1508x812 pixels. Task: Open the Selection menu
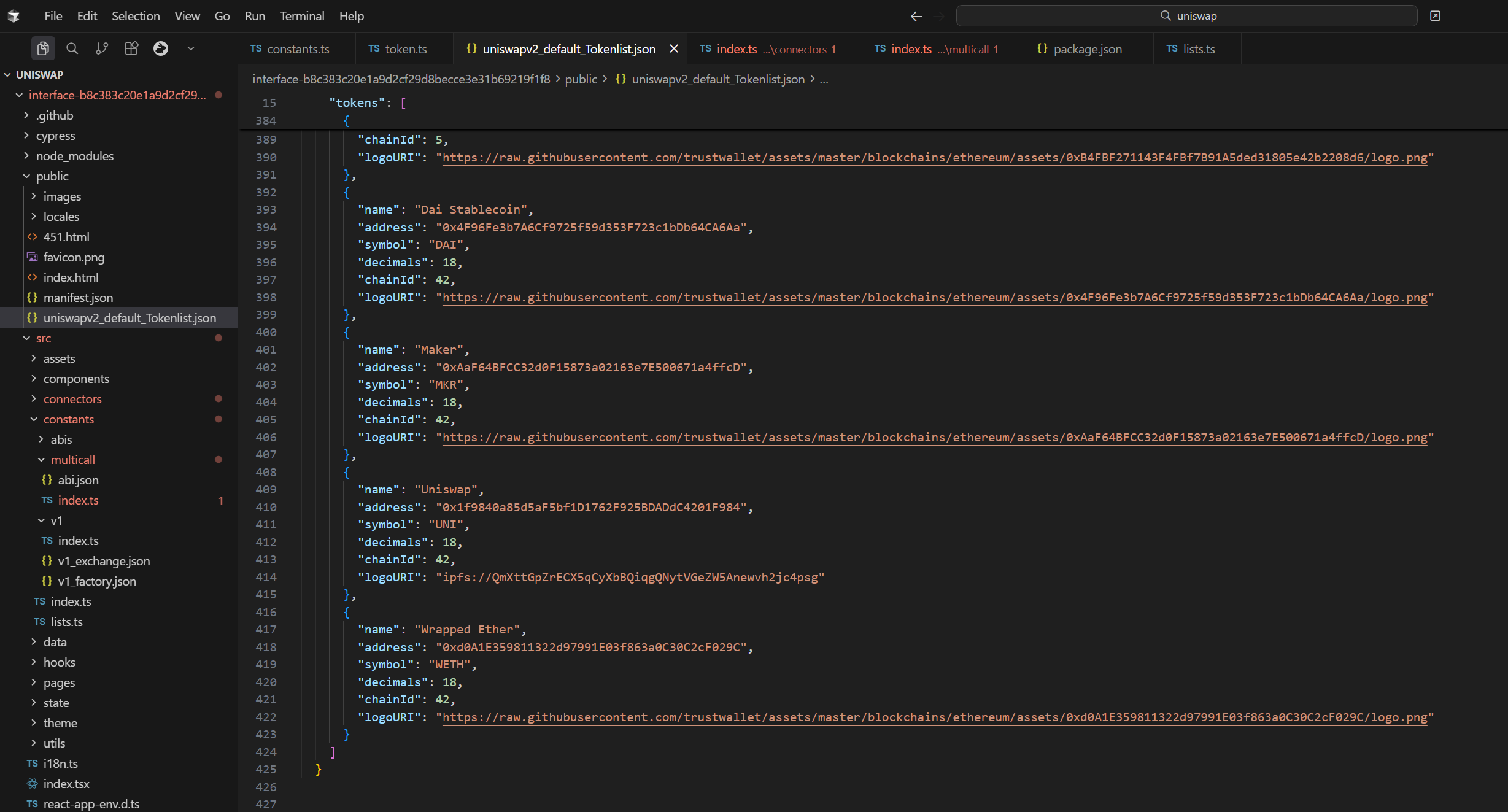coord(136,16)
